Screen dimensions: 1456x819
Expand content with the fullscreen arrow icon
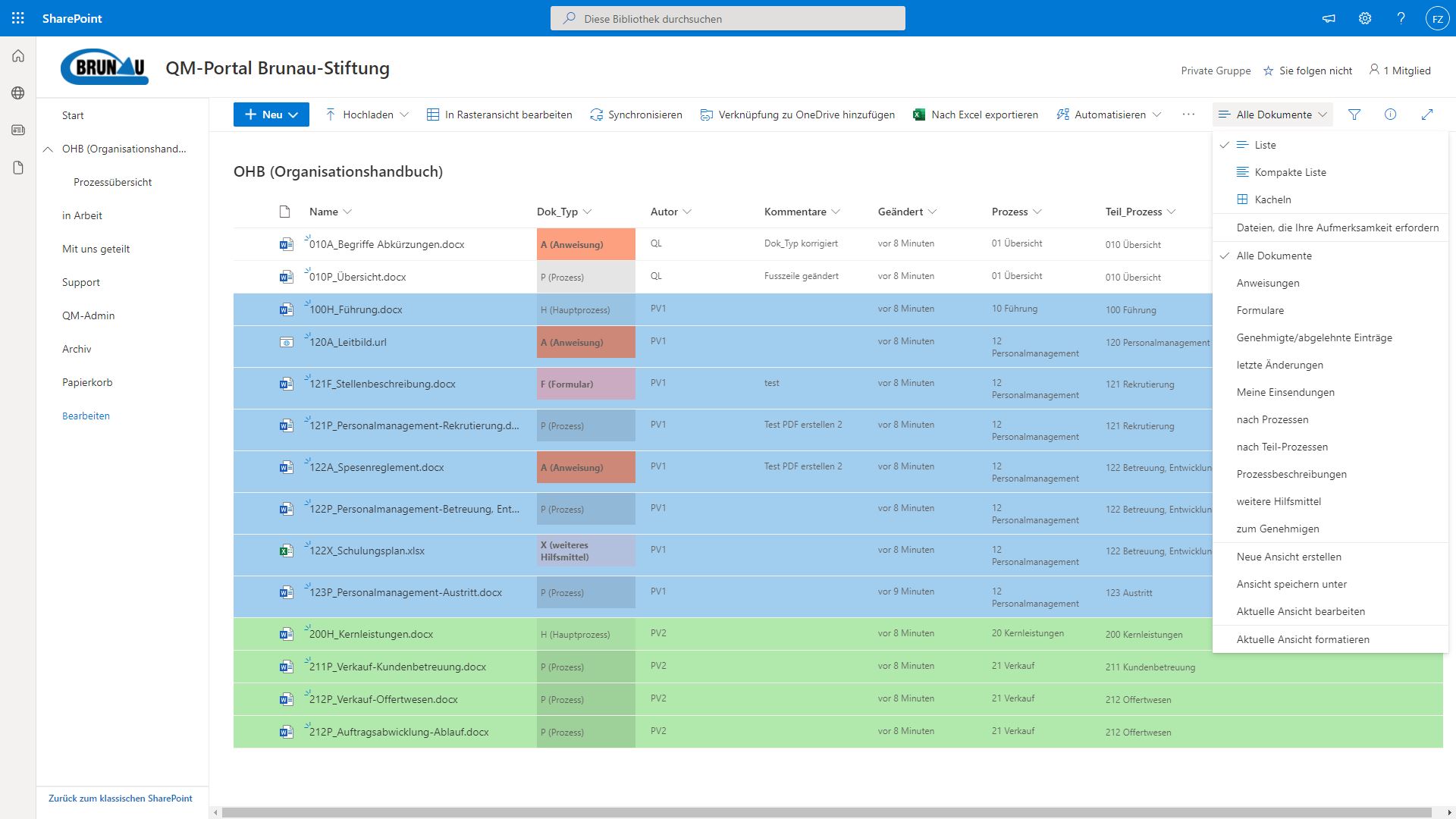coord(1427,115)
